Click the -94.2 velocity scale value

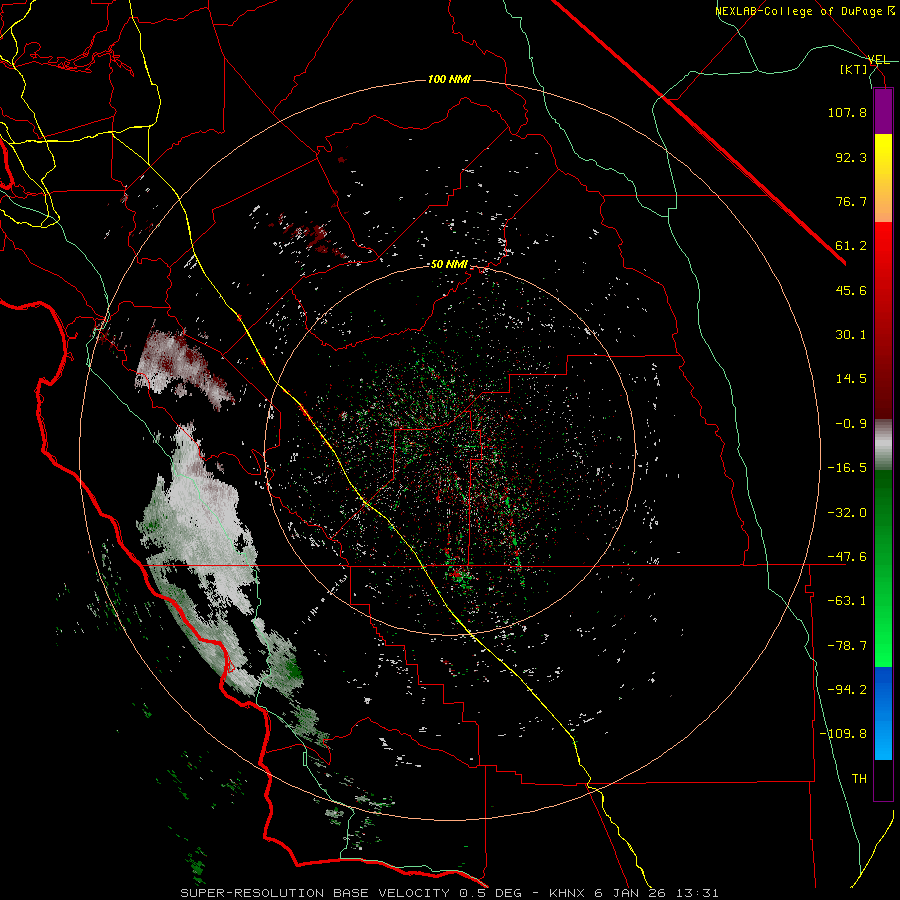[847, 690]
